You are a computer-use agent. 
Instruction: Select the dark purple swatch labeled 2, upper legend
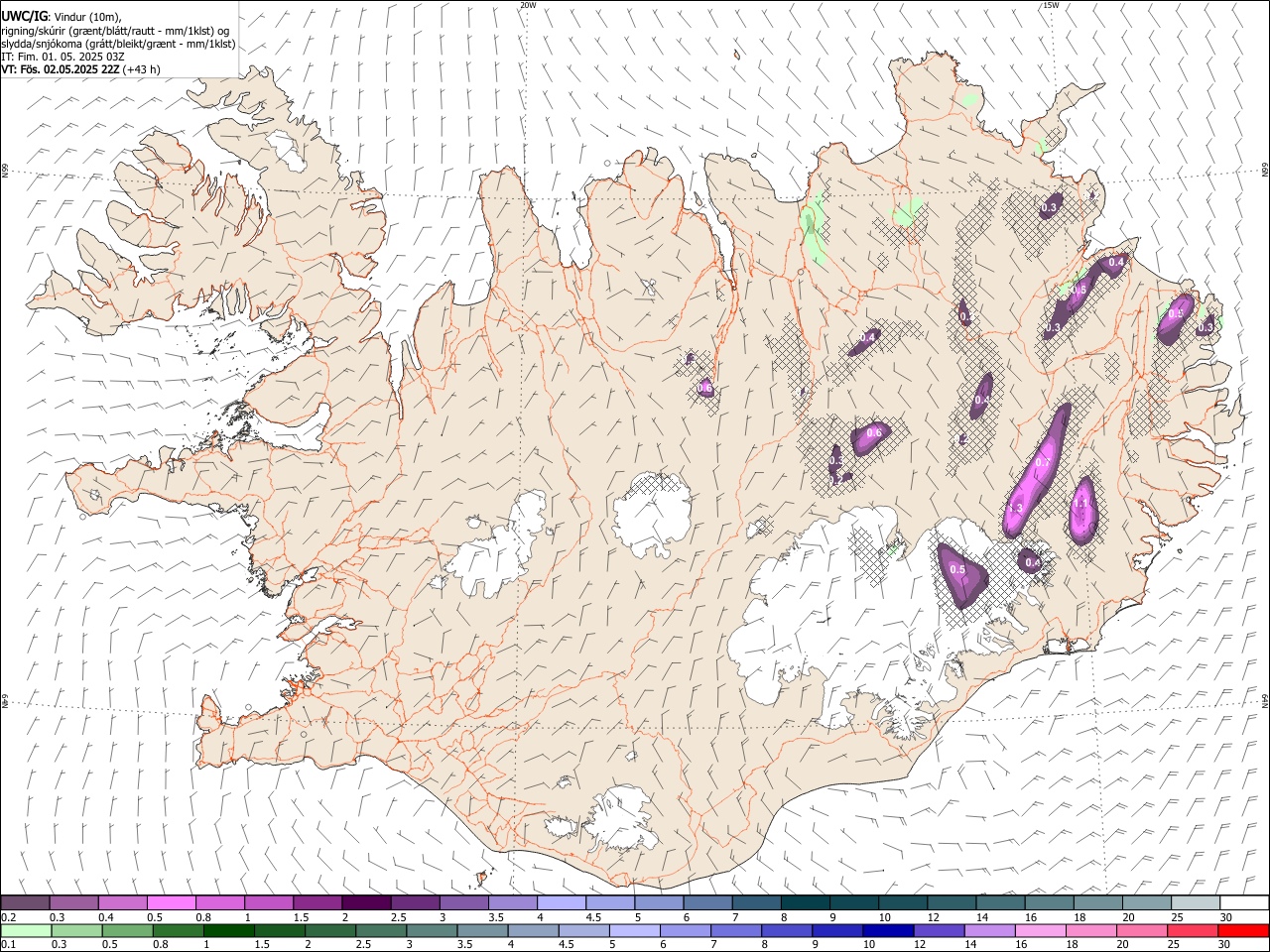click(x=365, y=902)
